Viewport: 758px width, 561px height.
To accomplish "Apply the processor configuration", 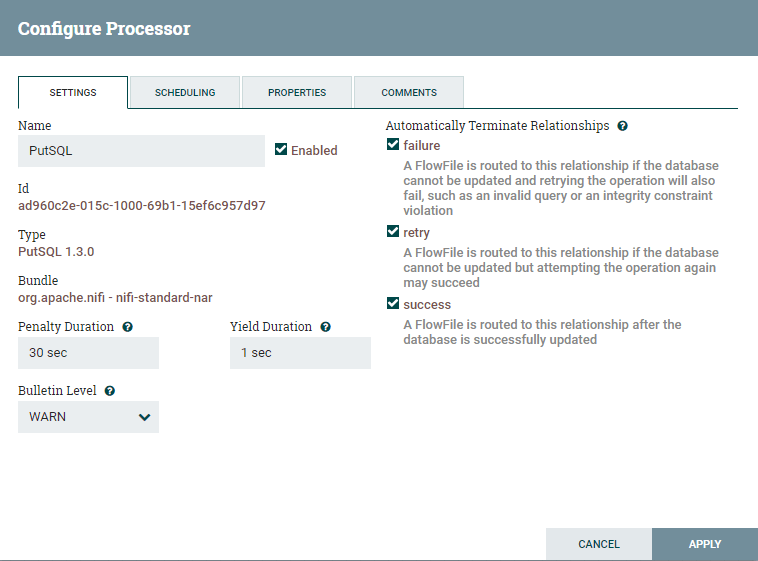I will pos(705,544).
